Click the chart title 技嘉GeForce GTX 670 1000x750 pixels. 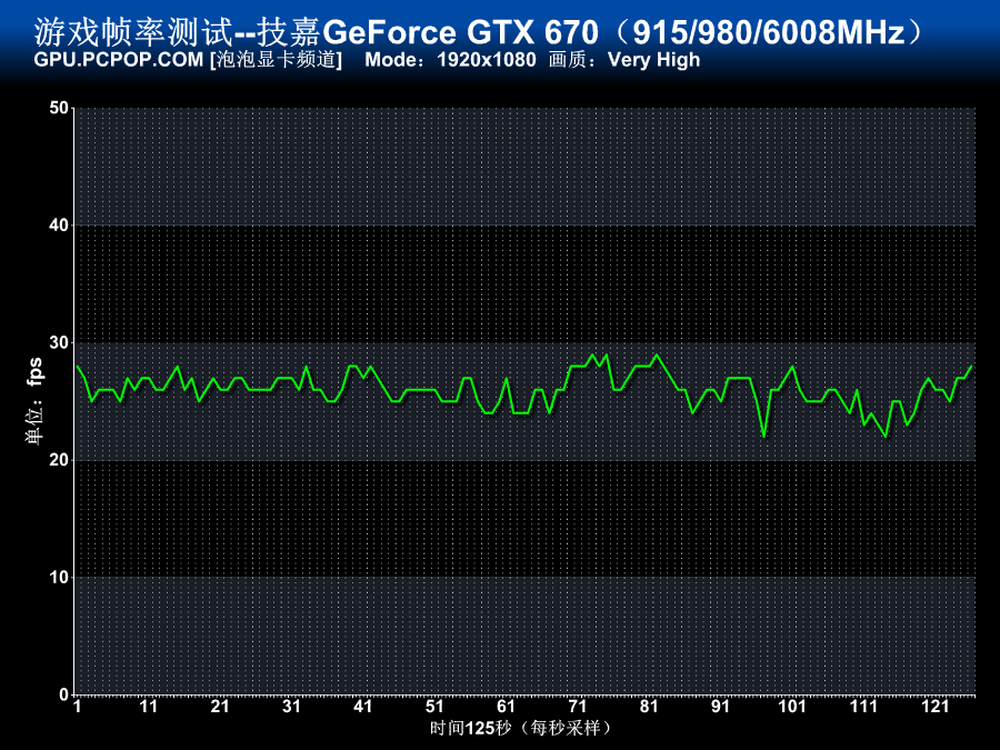[427, 32]
